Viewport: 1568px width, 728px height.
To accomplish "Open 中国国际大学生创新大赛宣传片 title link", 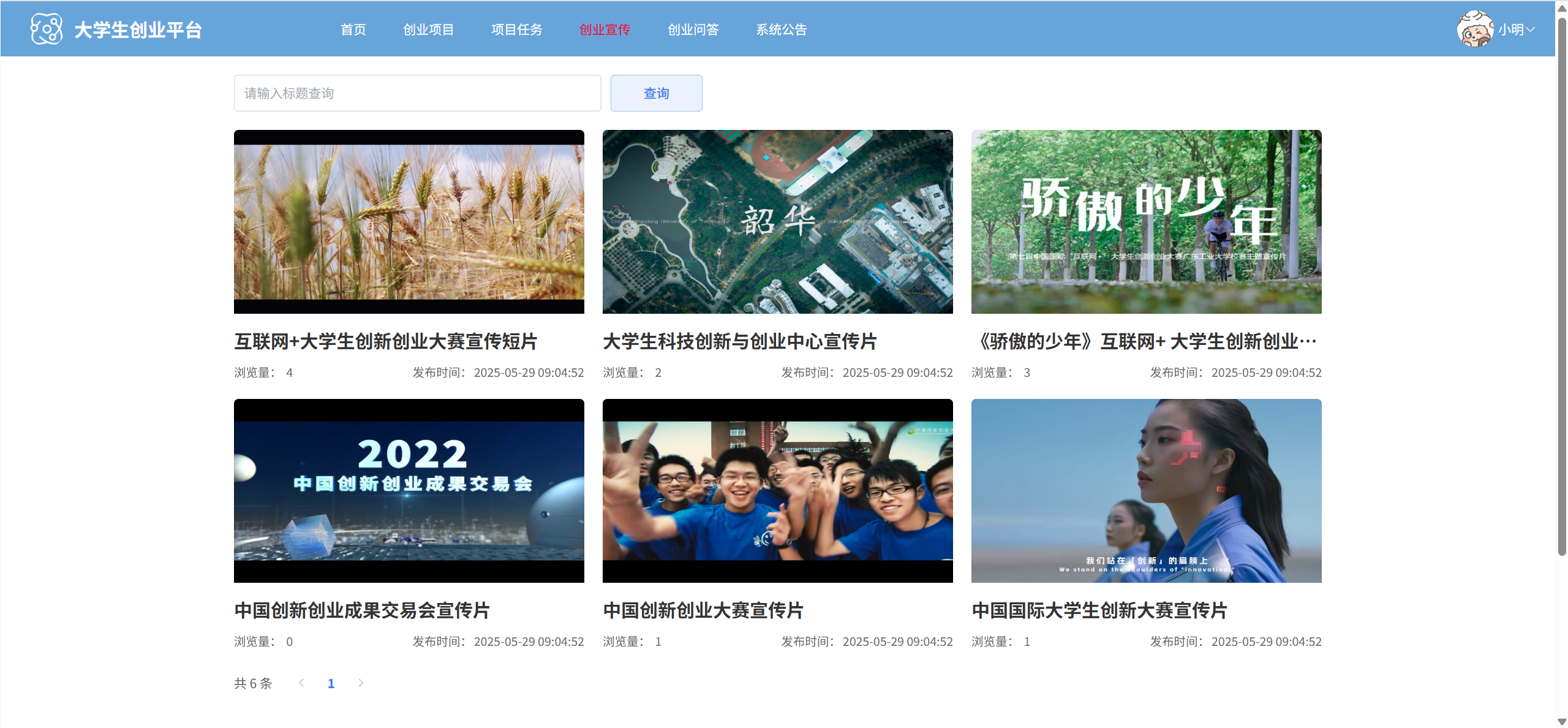I will [x=1099, y=610].
